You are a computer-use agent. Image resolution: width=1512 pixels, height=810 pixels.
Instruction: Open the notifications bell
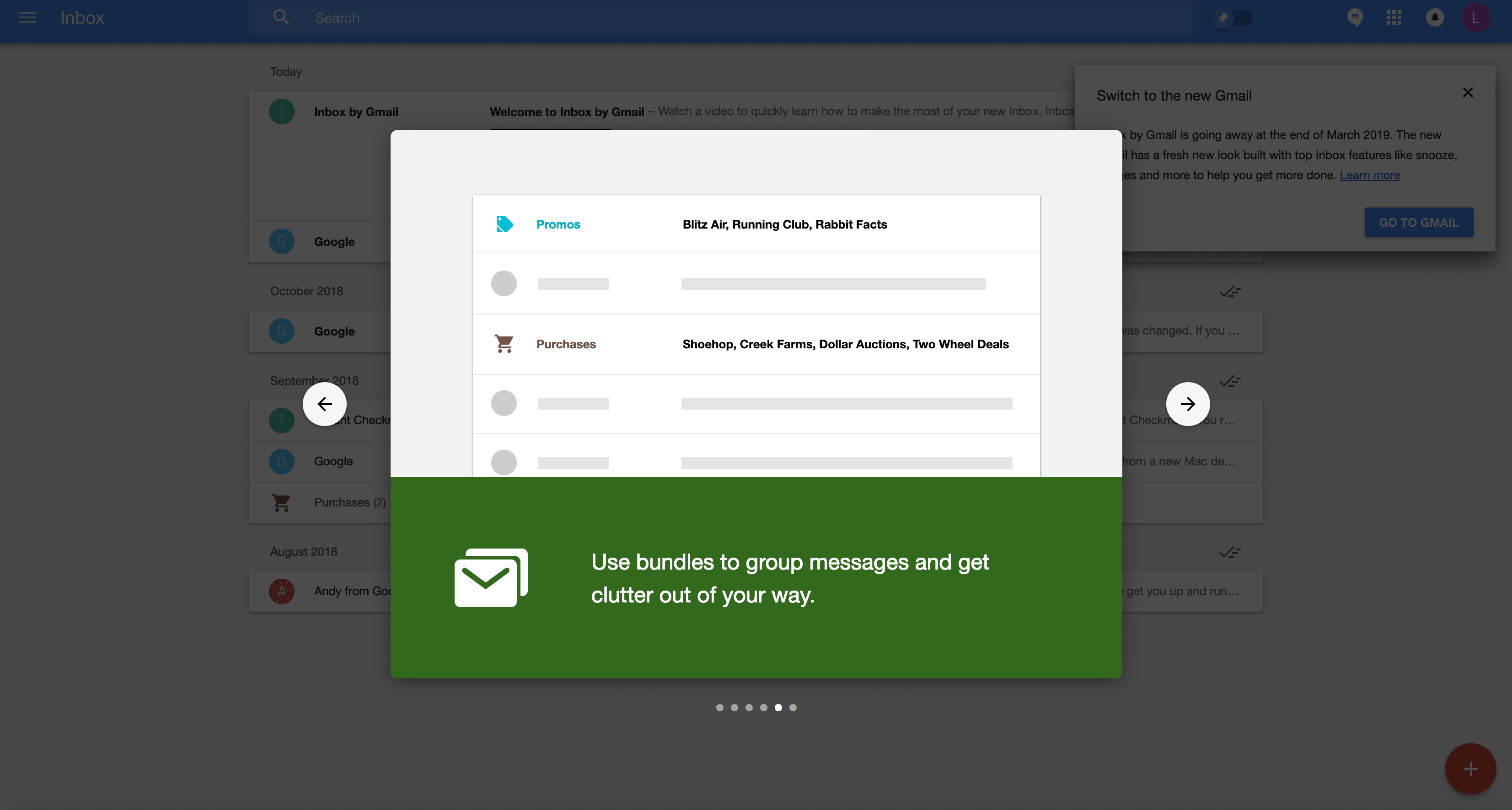pyautogui.click(x=1435, y=17)
